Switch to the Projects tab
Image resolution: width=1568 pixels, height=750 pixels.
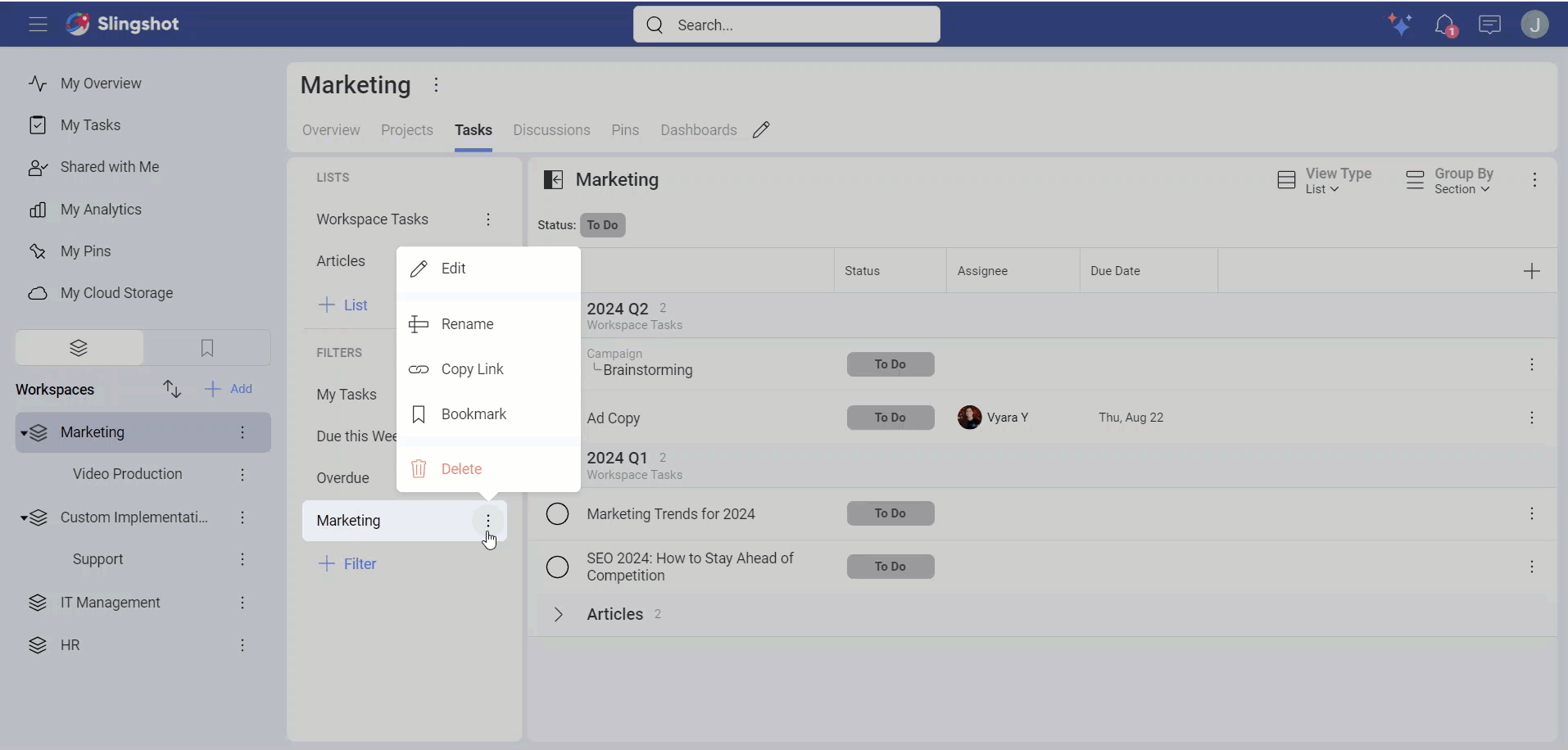(x=407, y=130)
